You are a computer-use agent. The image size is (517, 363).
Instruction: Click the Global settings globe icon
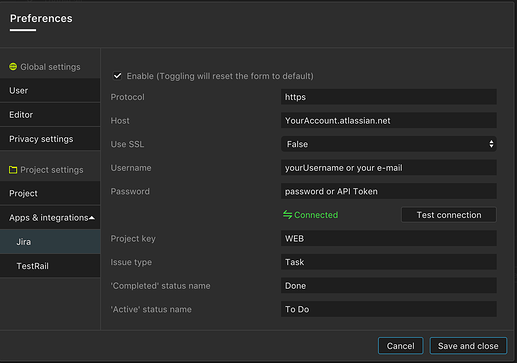click(13, 67)
